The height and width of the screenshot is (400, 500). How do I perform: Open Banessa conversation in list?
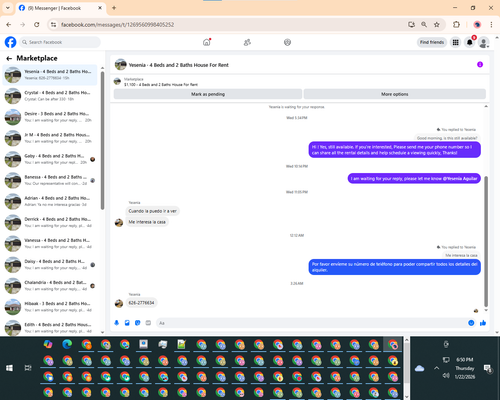click(x=50, y=180)
